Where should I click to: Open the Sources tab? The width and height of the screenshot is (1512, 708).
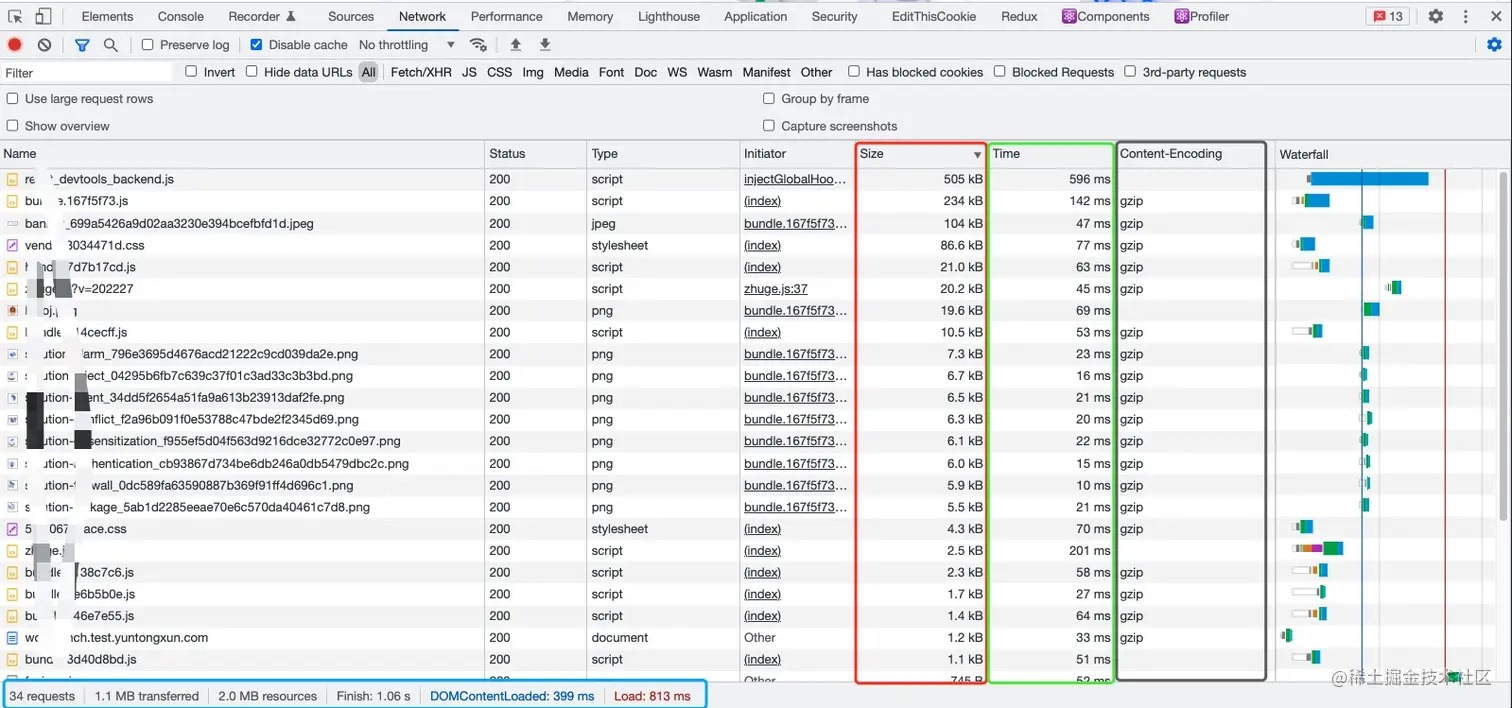351,16
